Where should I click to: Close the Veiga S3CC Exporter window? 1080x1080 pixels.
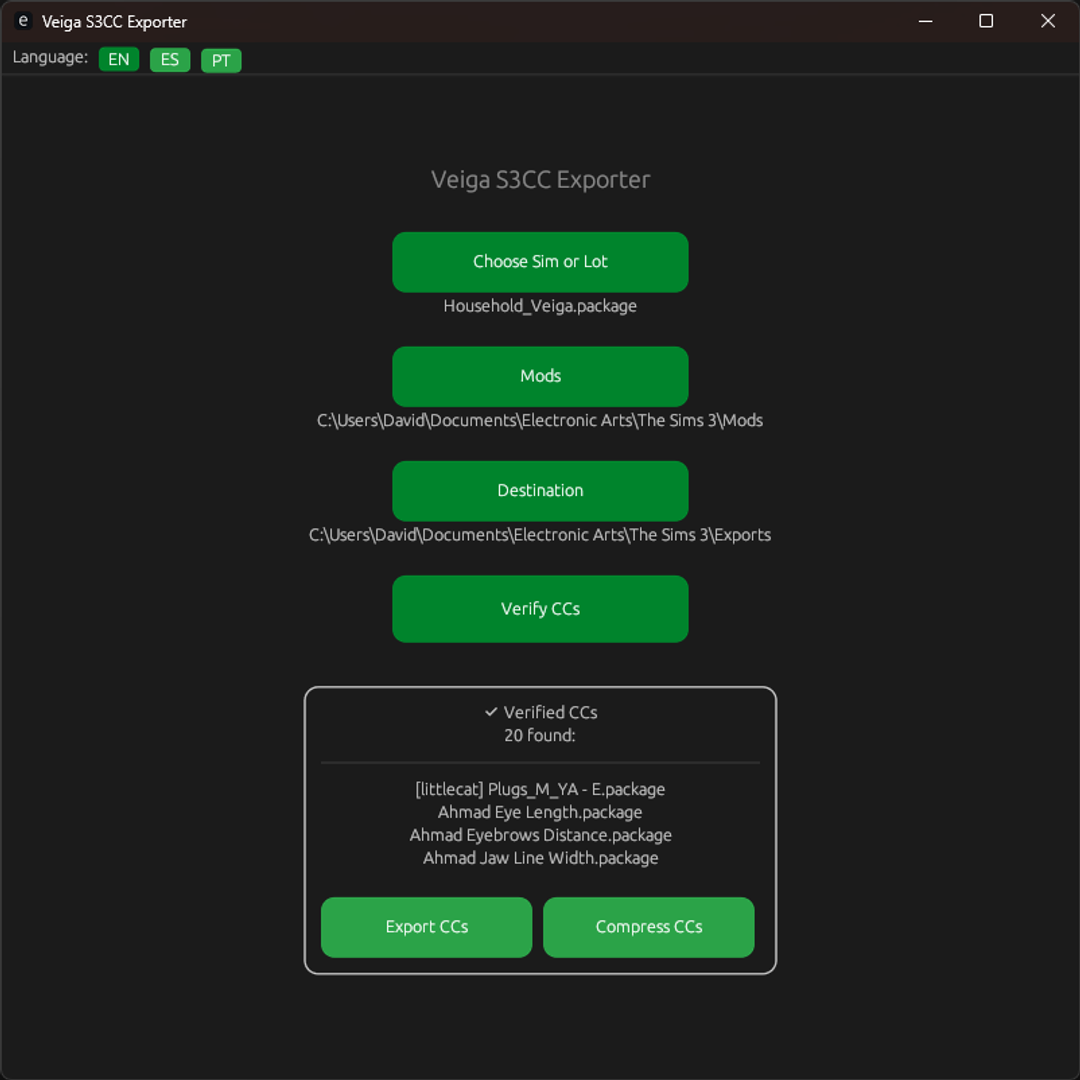tap(1047, 21)
